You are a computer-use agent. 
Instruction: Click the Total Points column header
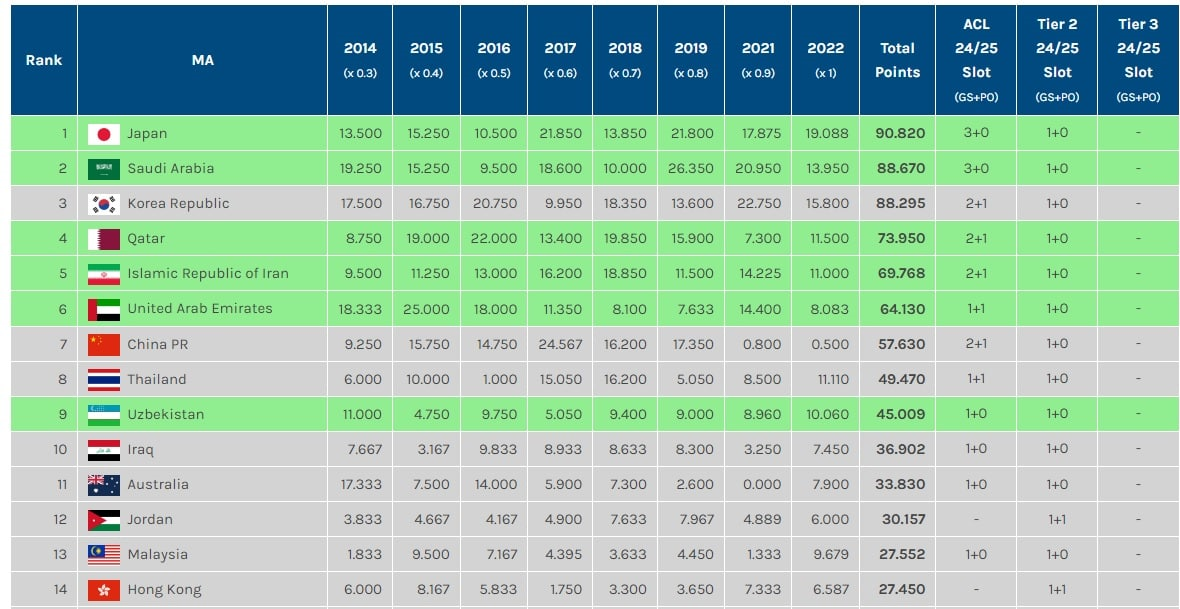[897, 60]
